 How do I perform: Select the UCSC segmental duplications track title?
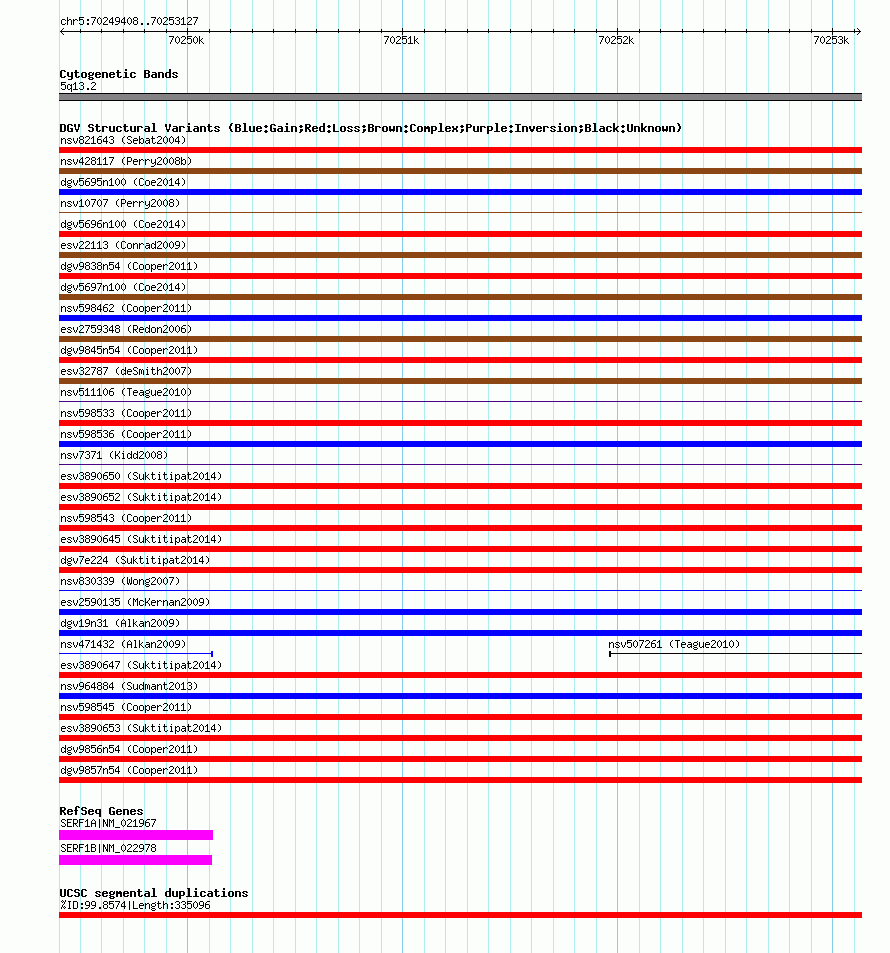[153, 893]
